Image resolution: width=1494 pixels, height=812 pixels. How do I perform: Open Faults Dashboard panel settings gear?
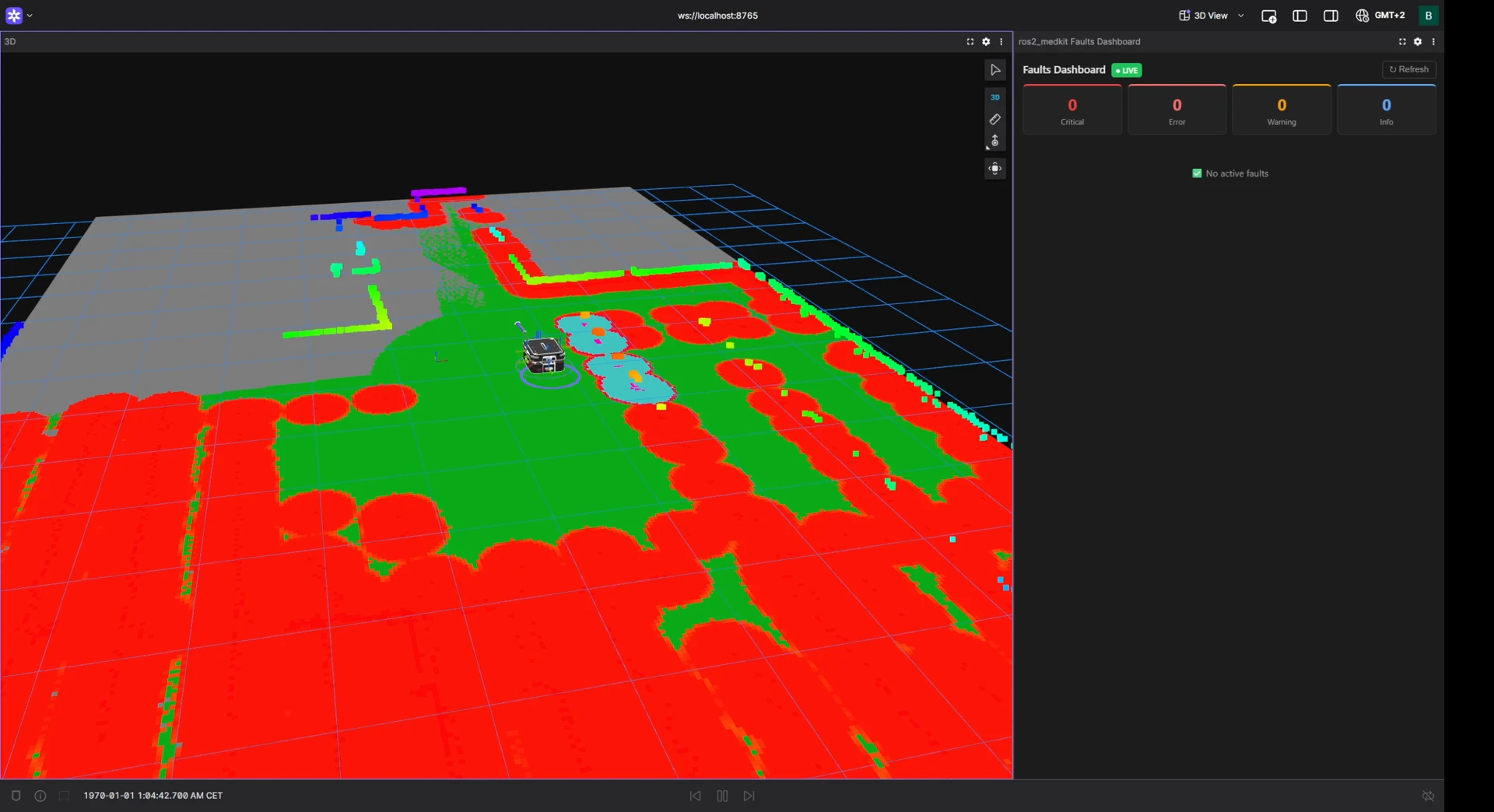(x=1418, y=42)
